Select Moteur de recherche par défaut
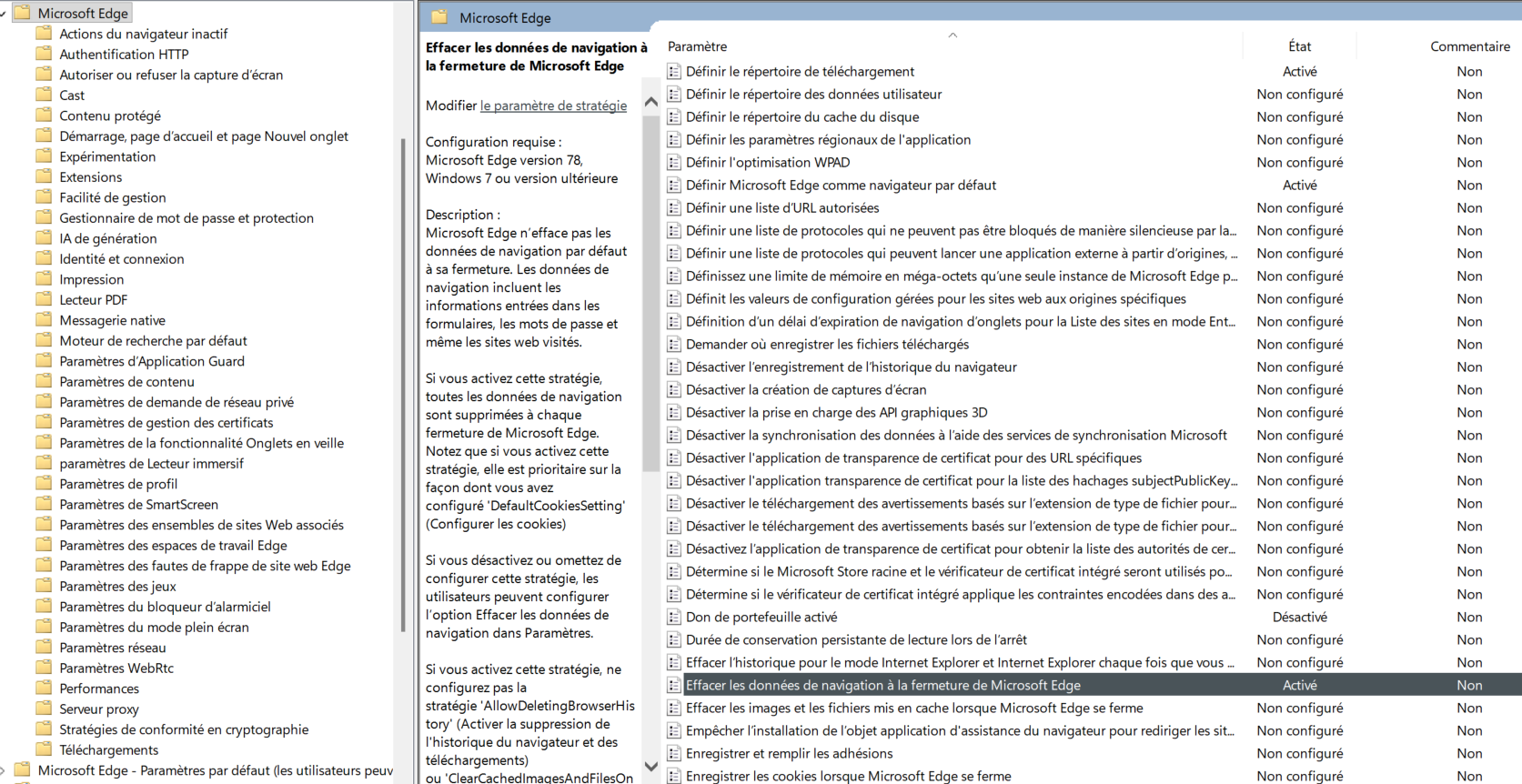 (x=153, y=340)
